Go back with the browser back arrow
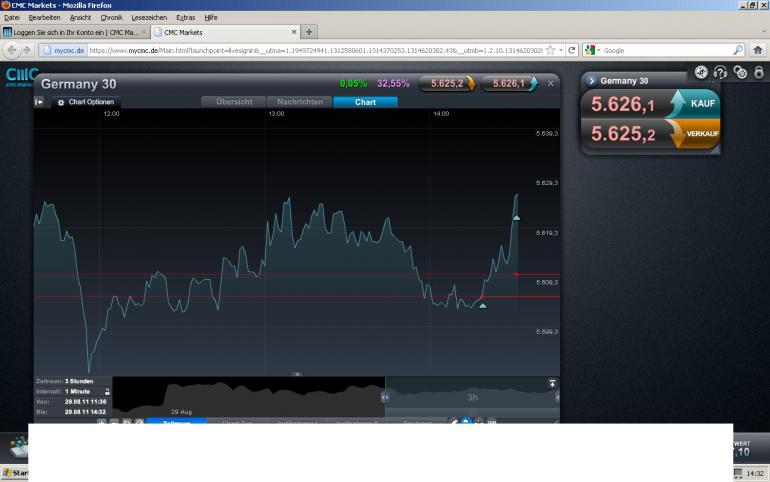Screen dimensions: 770x482 (x=12, y=50)
